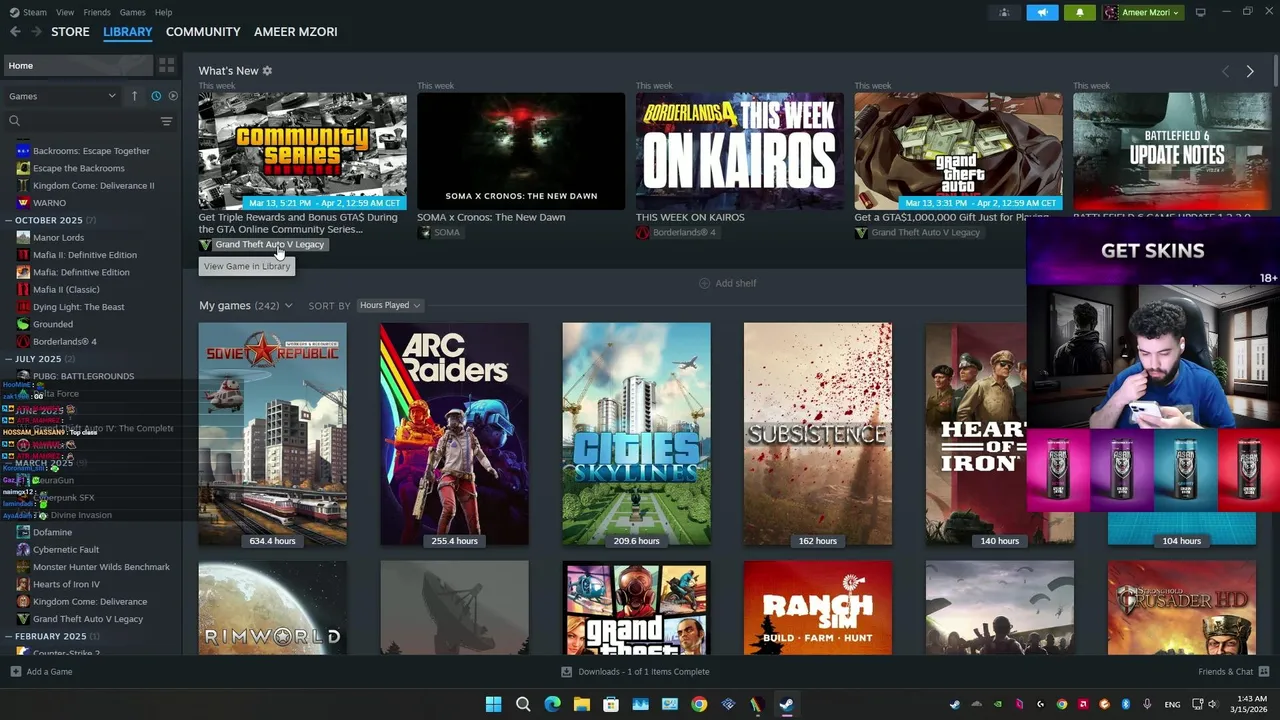
Task: Open Windows taskbar search
Action: click(523, 704)
